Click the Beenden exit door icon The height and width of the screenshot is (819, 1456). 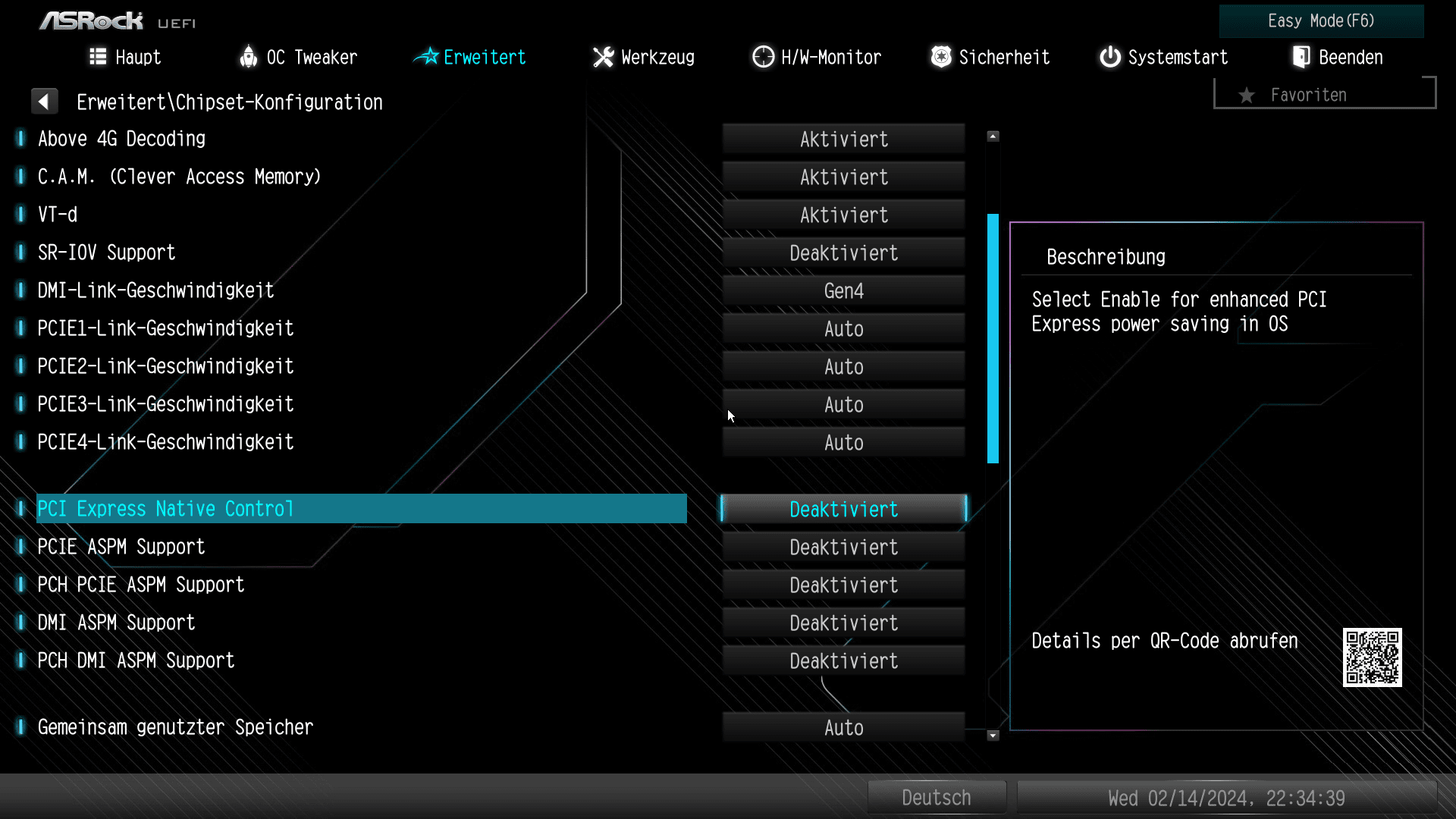point(1301,57)
